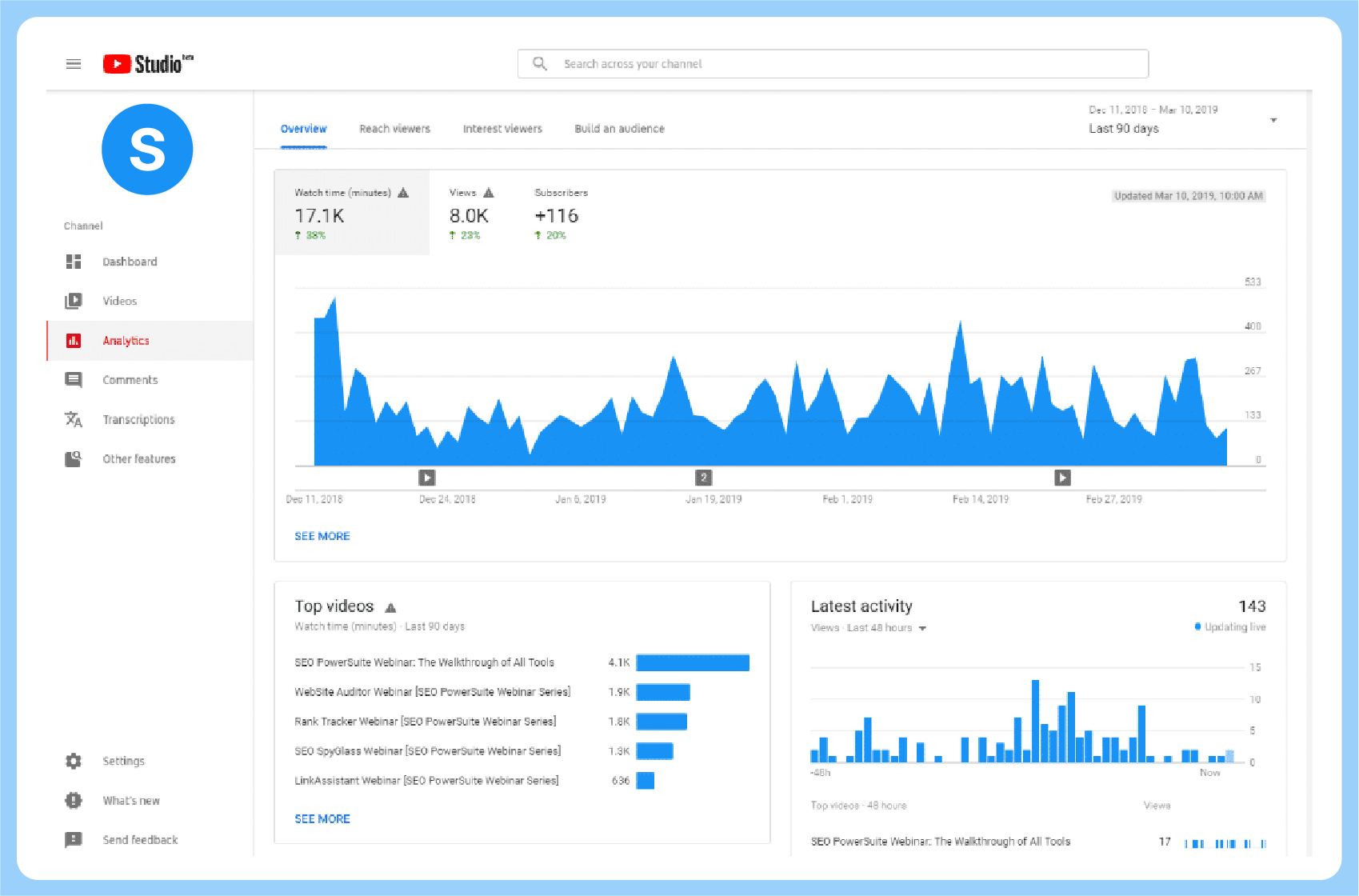The width and height of the screenshot is (1359, 896).
Task: Click the Updated Mar 10, 2019 timestamp label
Action: 1189,196
